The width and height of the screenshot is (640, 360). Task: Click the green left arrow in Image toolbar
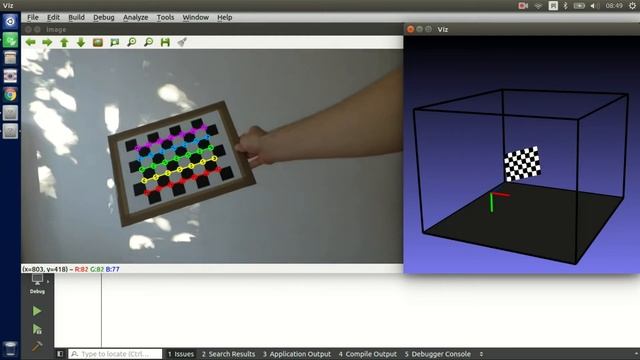(31, 42)
